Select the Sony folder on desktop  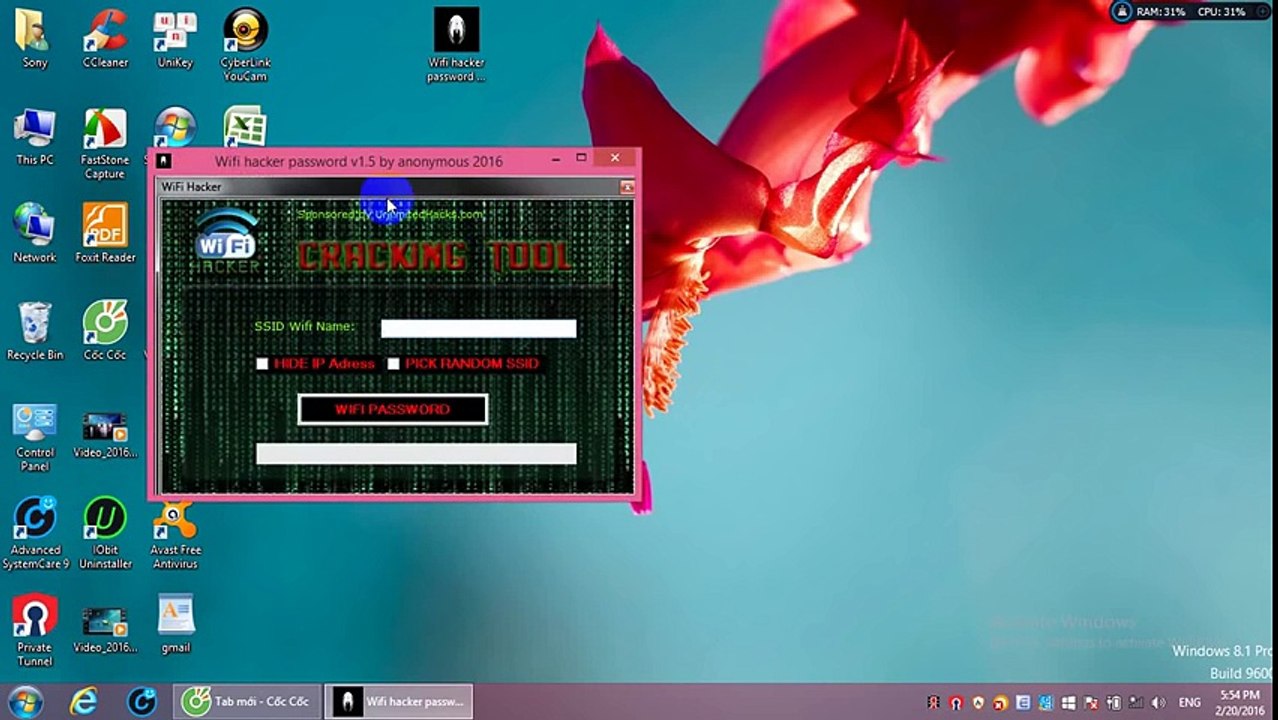35,40
